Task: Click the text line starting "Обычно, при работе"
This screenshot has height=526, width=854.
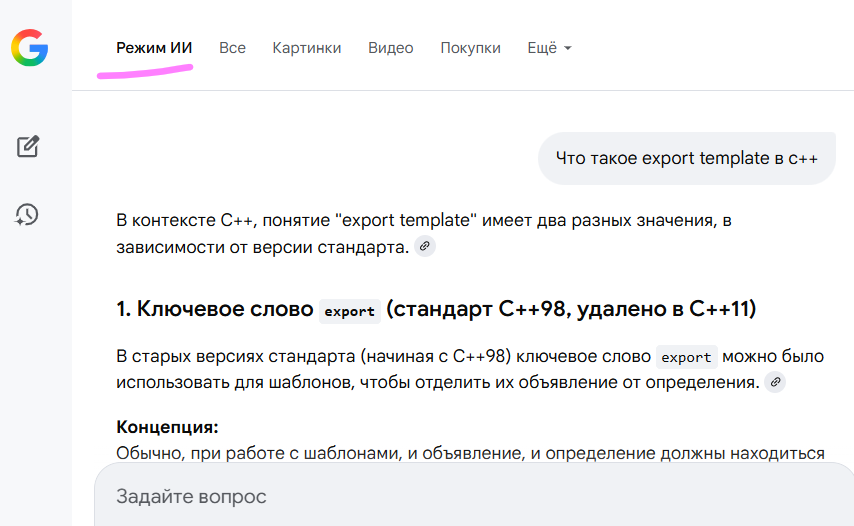Action: tap(470, 453)
